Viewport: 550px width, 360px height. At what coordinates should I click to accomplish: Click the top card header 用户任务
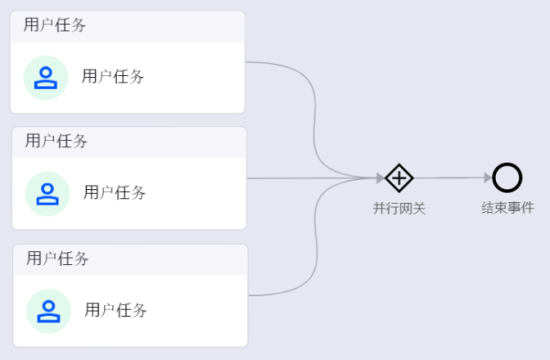tap(55, 25)
